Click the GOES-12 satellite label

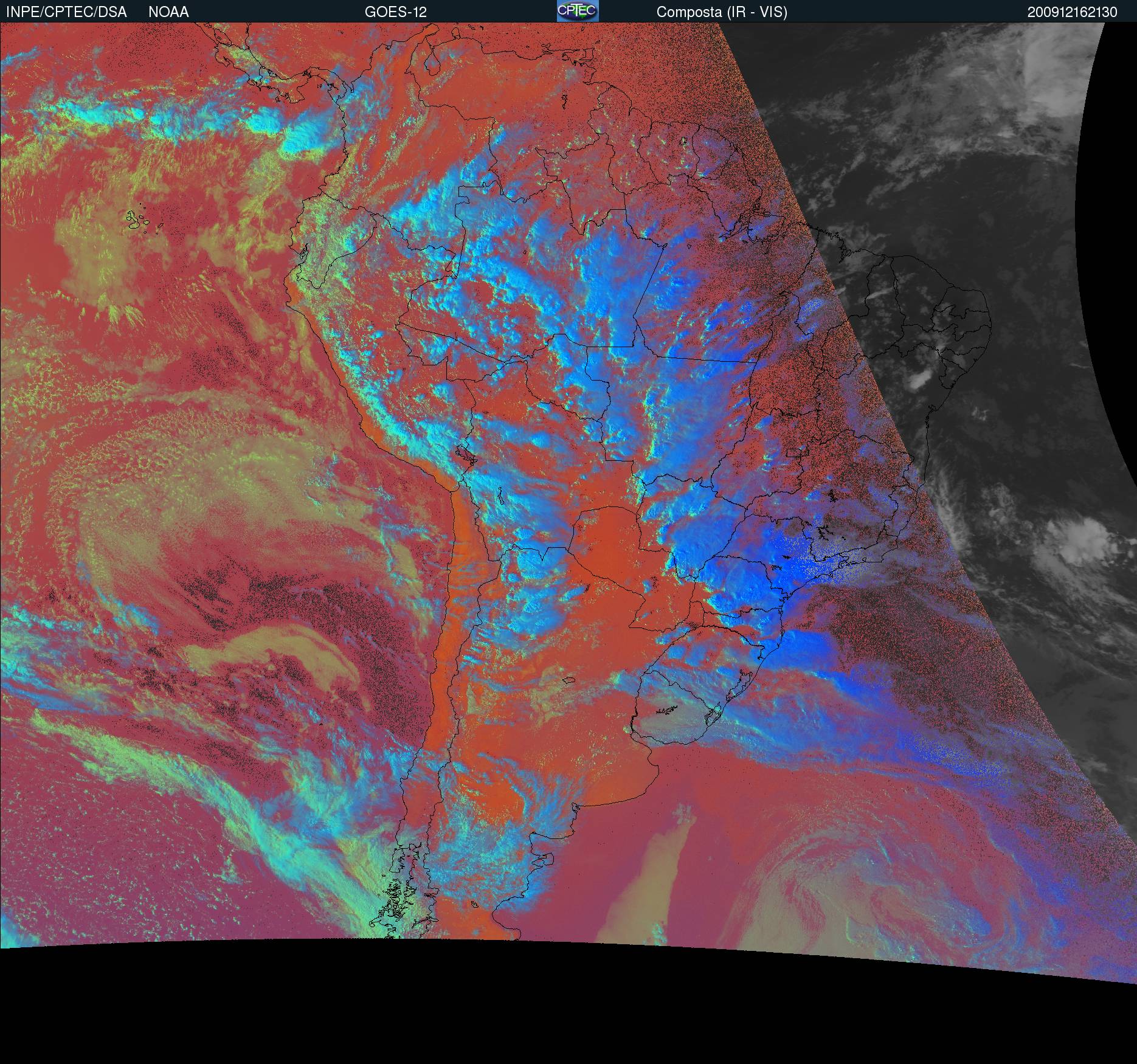tap(396, 12)
